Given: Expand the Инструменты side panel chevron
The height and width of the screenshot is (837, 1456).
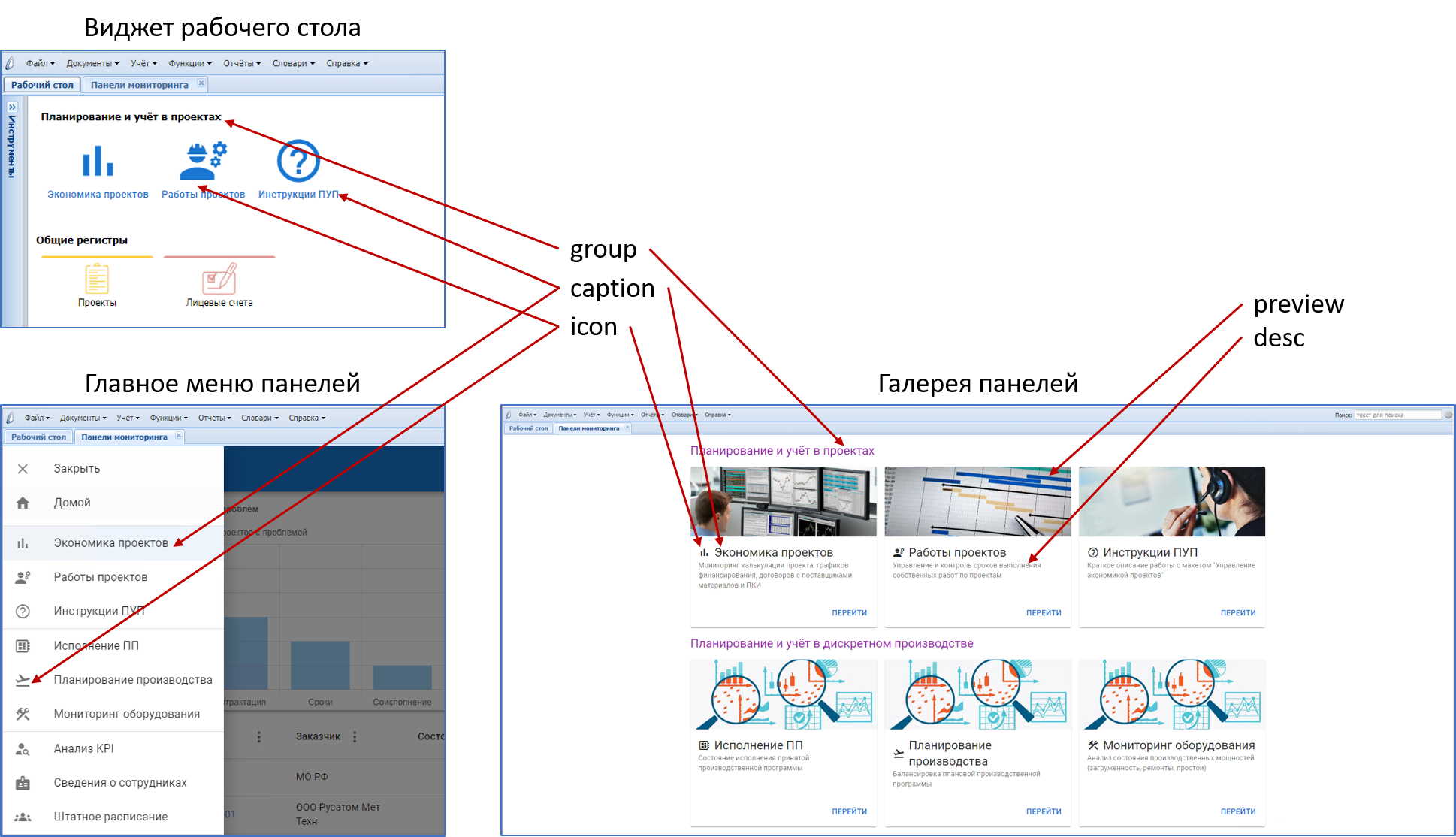Looking at the screenshot, I should [12, 107].
